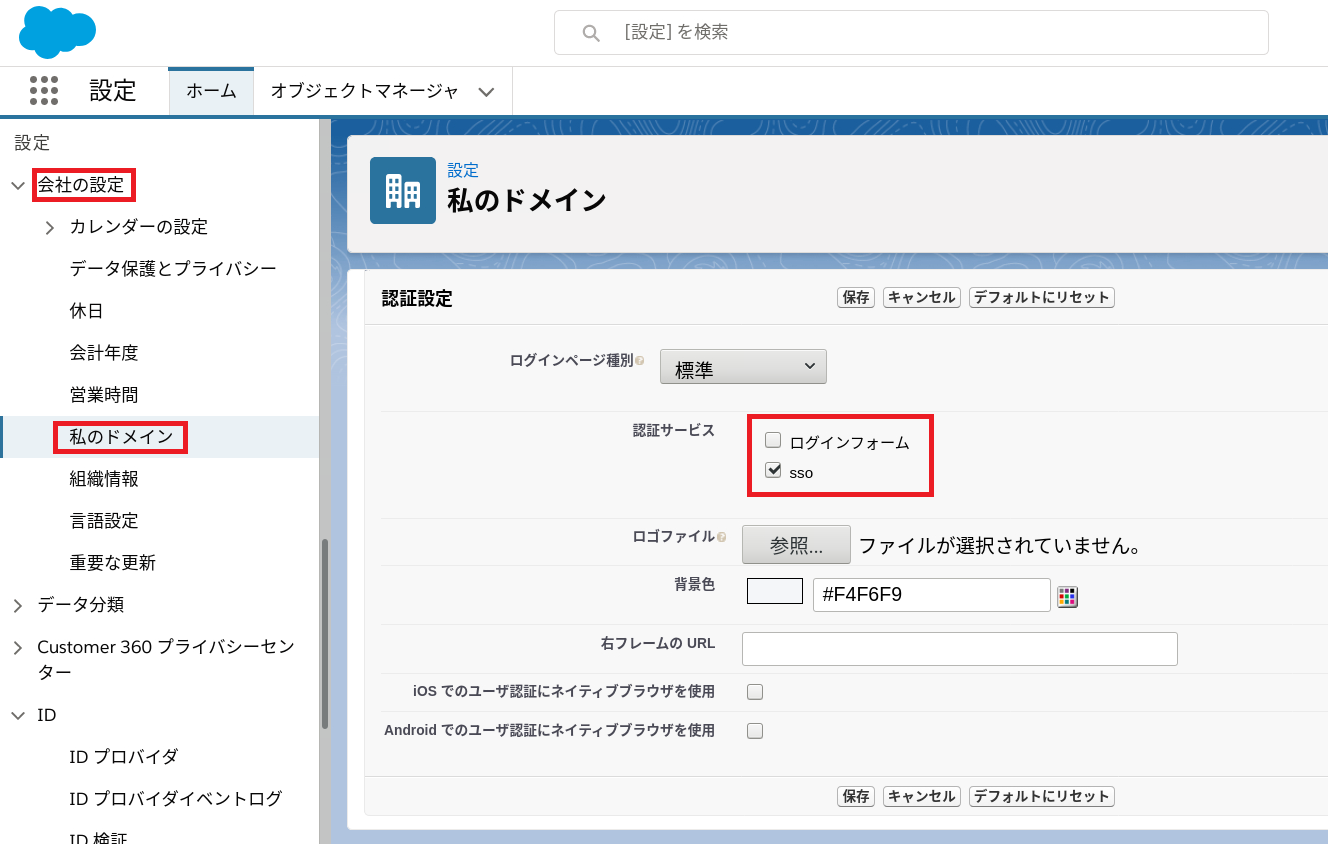The width and height of the screenshot is (1328, 844).
Task: Click the search magnifier icon
Action: coord(591,33)
